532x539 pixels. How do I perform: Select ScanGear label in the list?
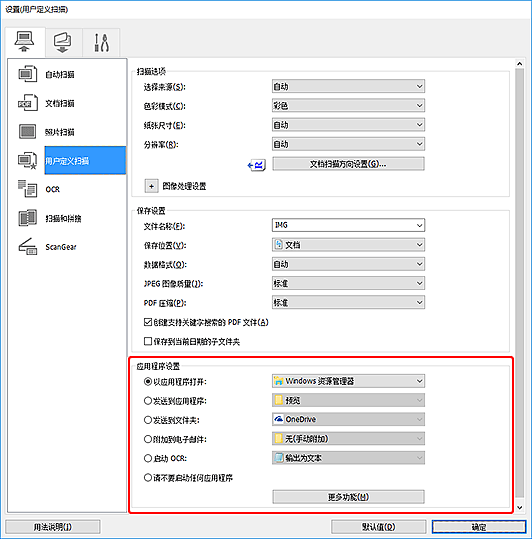[61, 247]
